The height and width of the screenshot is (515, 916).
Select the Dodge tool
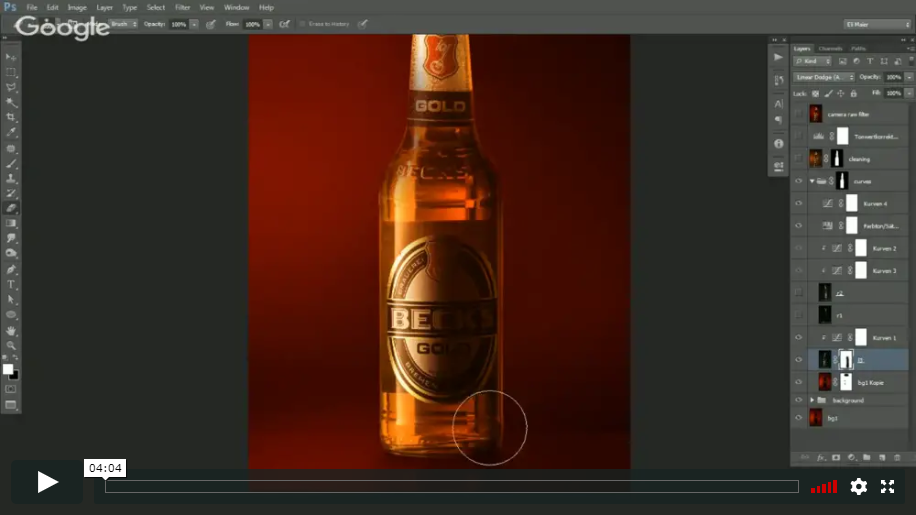[11, 253]
